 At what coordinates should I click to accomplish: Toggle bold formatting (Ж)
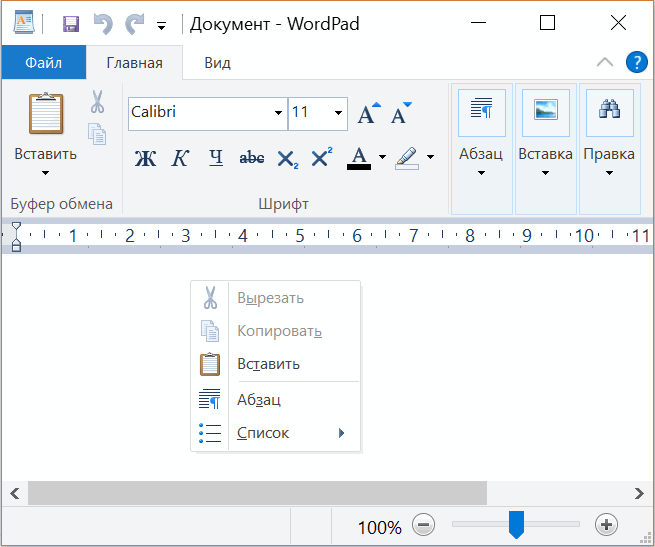pos(145,158)
